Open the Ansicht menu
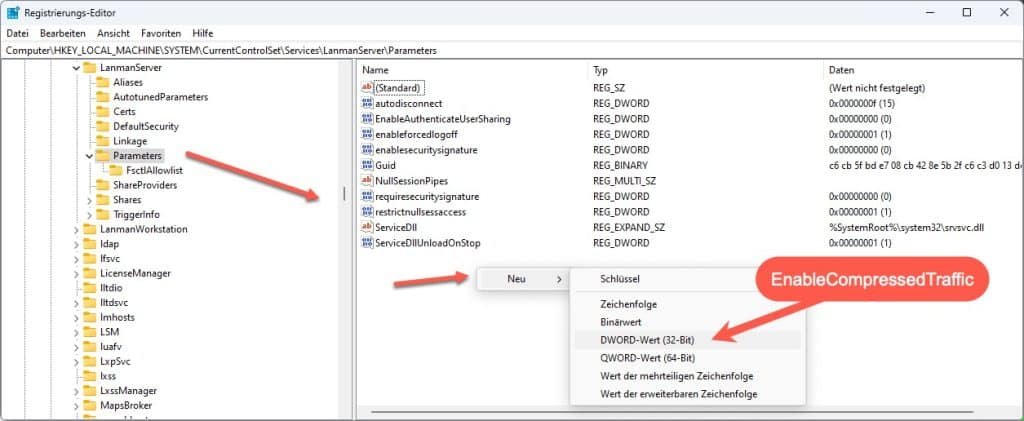The image size is (1024, 421). [x=114, y=33]
